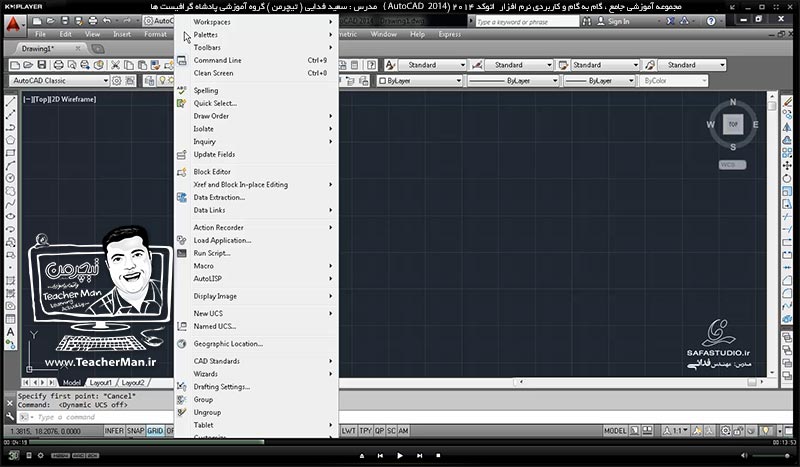Click the Table Style icon
The height and width of the screenshot is (467, 800).
(563, 65)
